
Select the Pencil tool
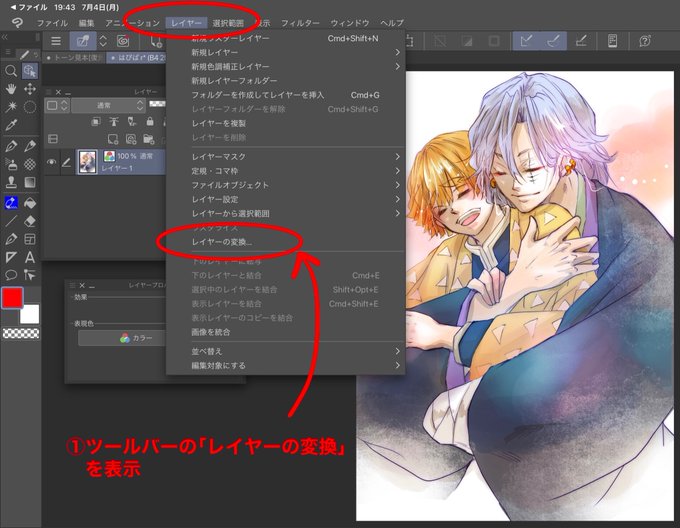[30, 146]
